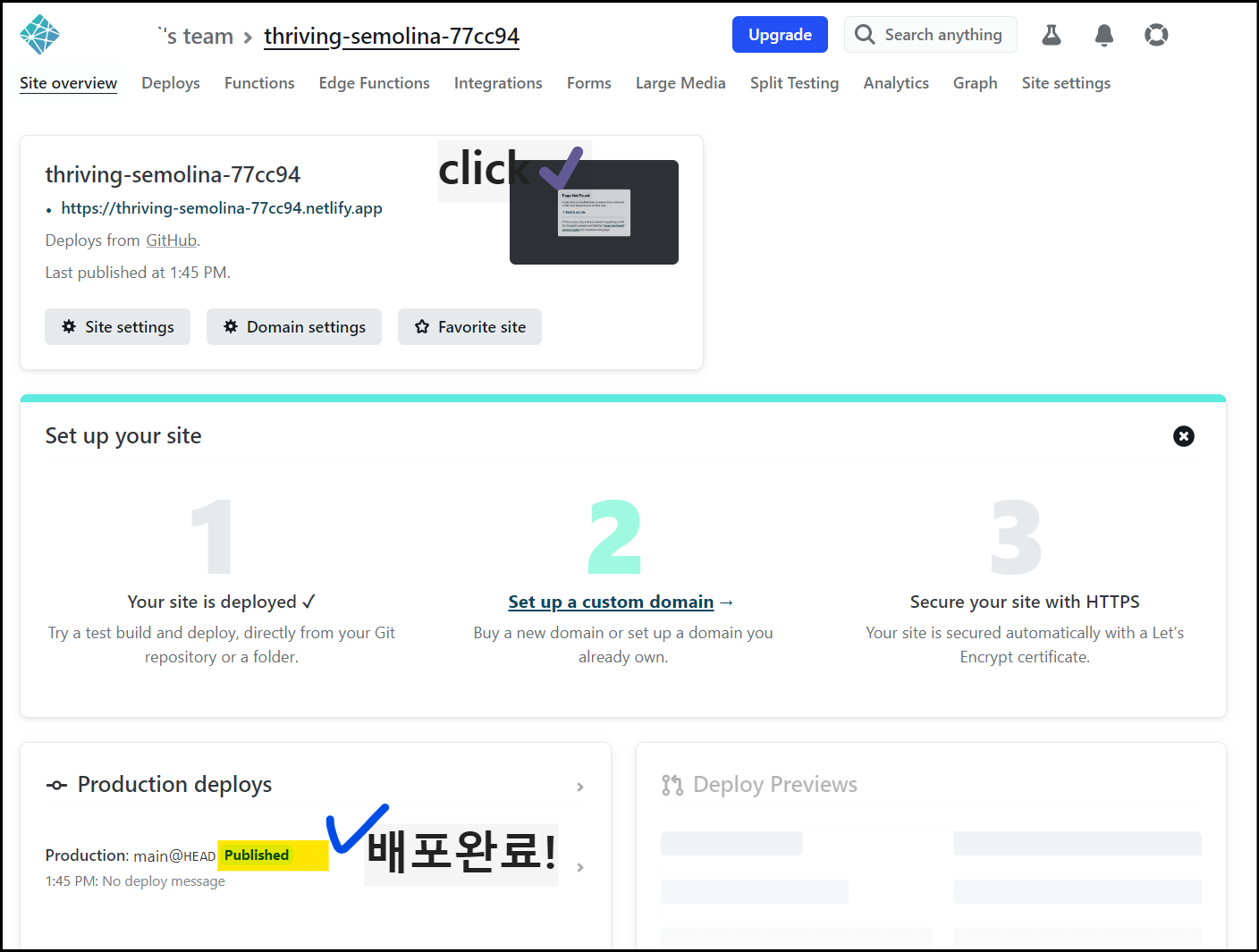This screenshot has height=952, width=1259.
Task: Click the search magnifier icon
Action: tap(865, 35)
